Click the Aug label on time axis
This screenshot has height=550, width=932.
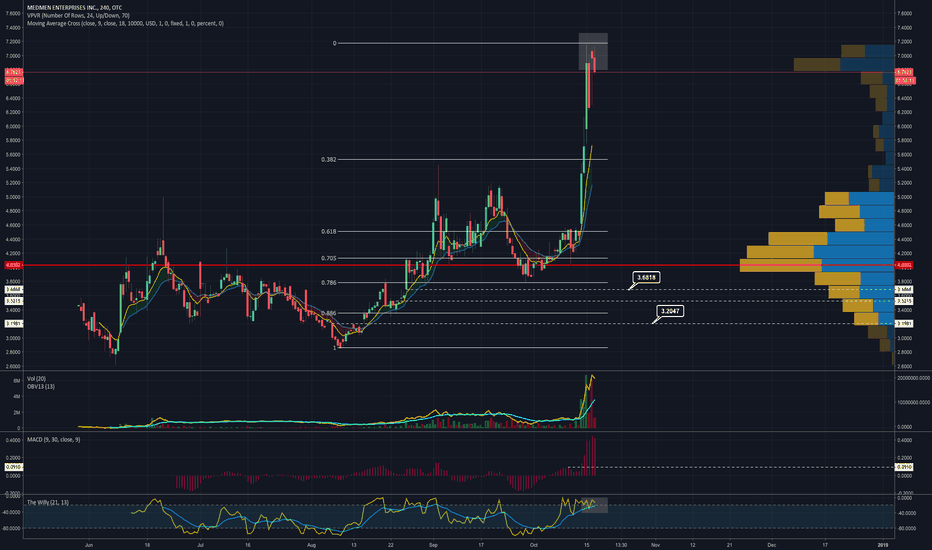(x=312, y=545)
